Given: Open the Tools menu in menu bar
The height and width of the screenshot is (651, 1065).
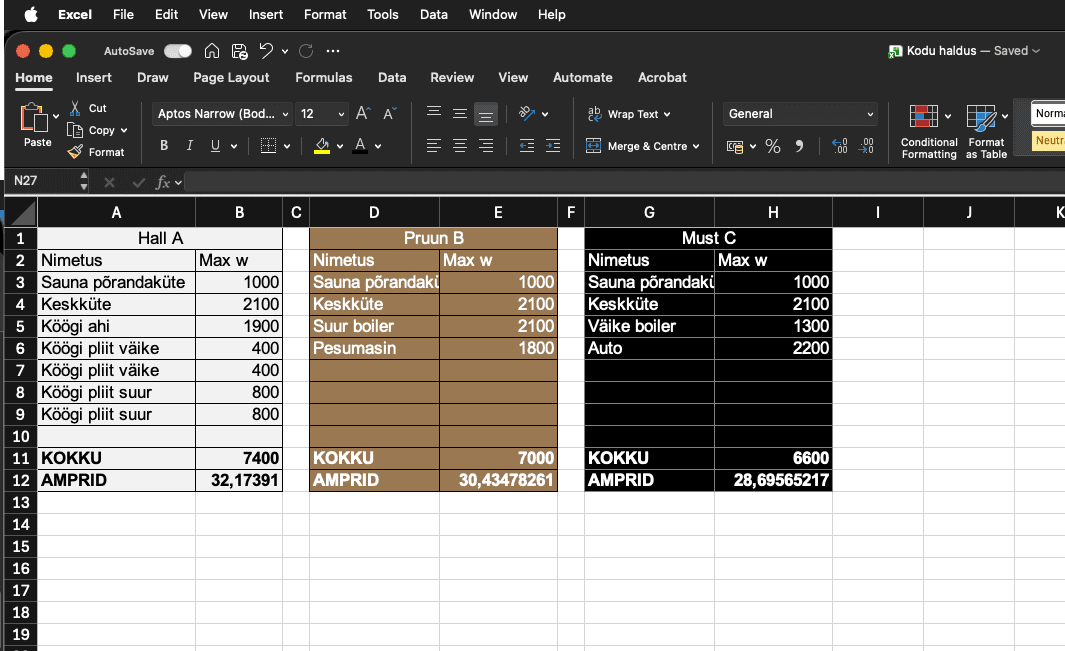Looking at the screenshot, I should click(x=383, y=14).
